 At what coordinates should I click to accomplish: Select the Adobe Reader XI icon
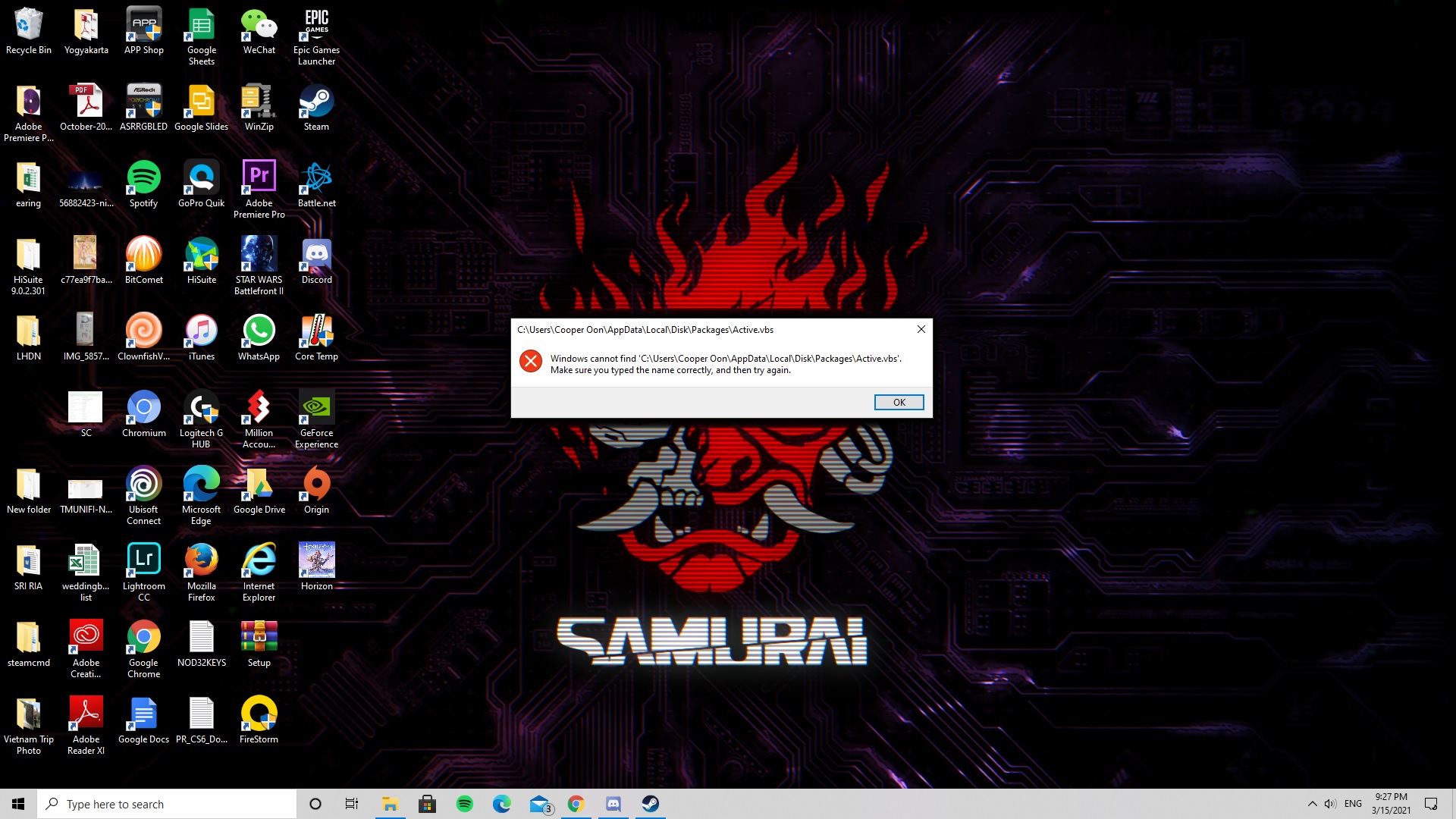tap(86, 726)
